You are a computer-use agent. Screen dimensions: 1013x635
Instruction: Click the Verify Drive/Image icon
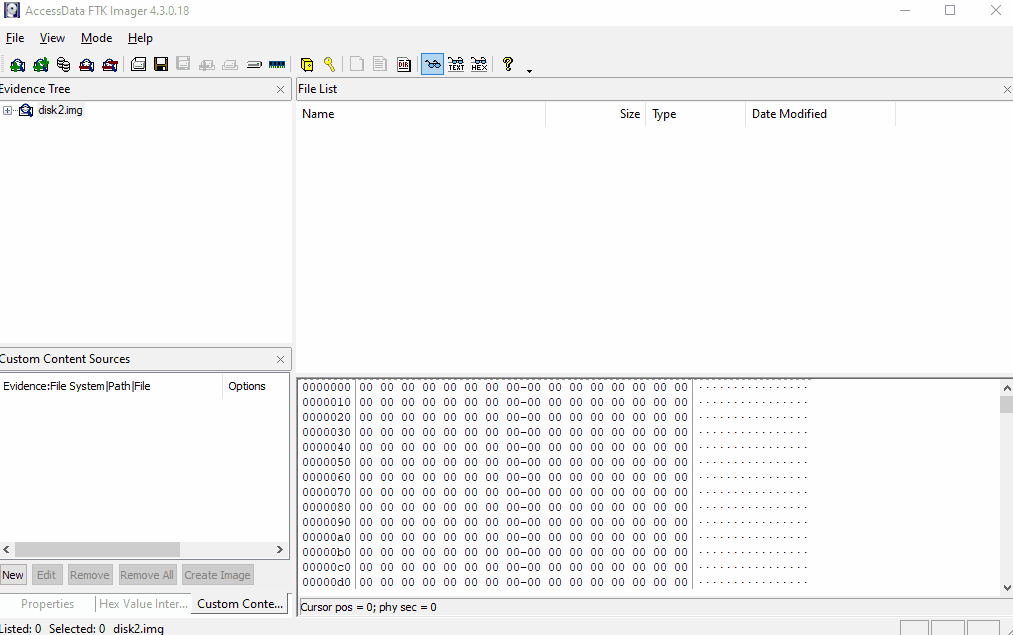tap(254, 65)
